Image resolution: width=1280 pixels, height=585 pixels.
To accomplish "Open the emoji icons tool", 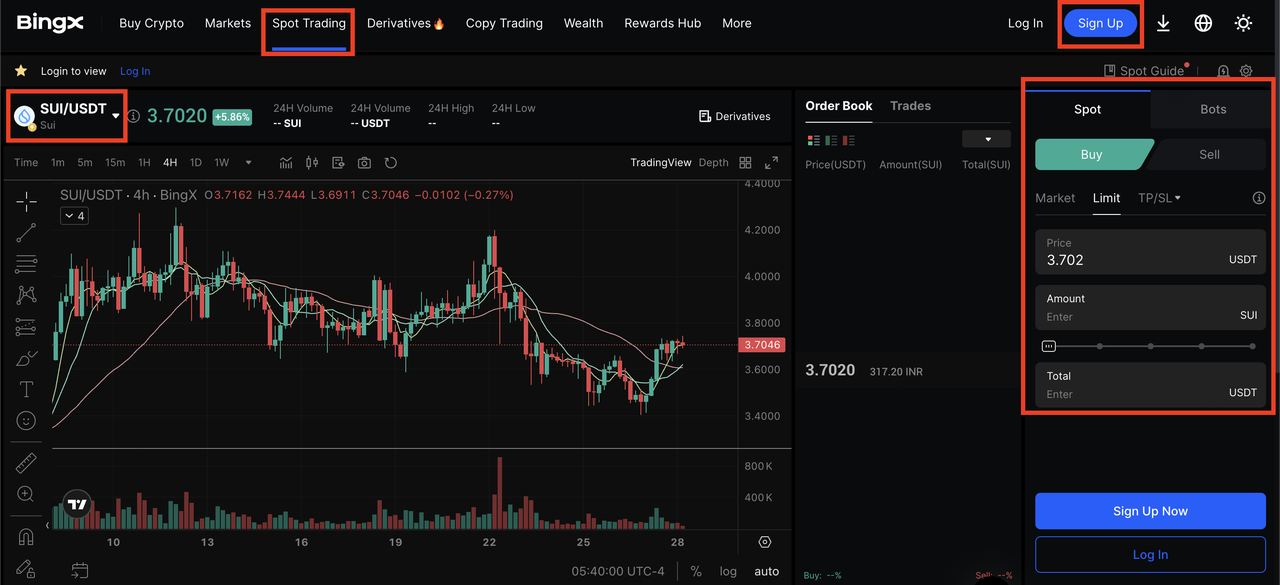I will point(26,421).
